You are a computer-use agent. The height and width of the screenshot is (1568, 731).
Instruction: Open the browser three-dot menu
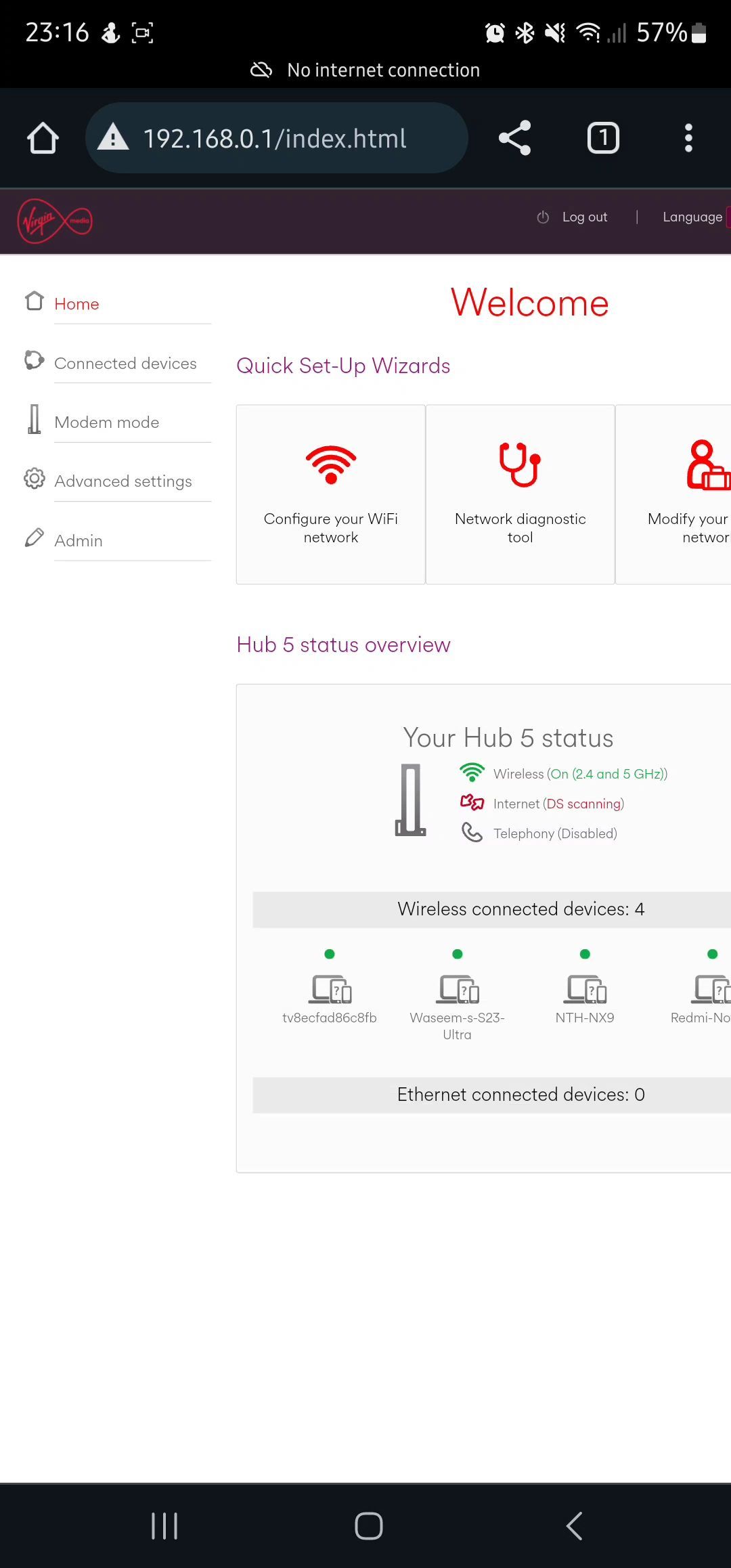[x=688, y=138]
